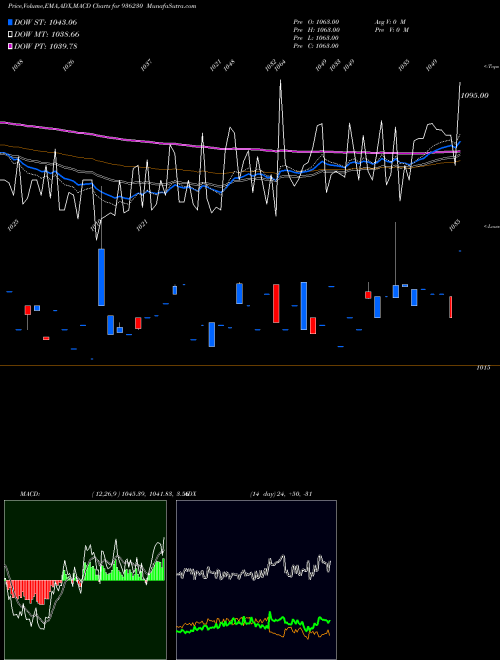The image size is (500, 660).
Task: Open the ADX indicator chart panel
Action: (256, 580)
